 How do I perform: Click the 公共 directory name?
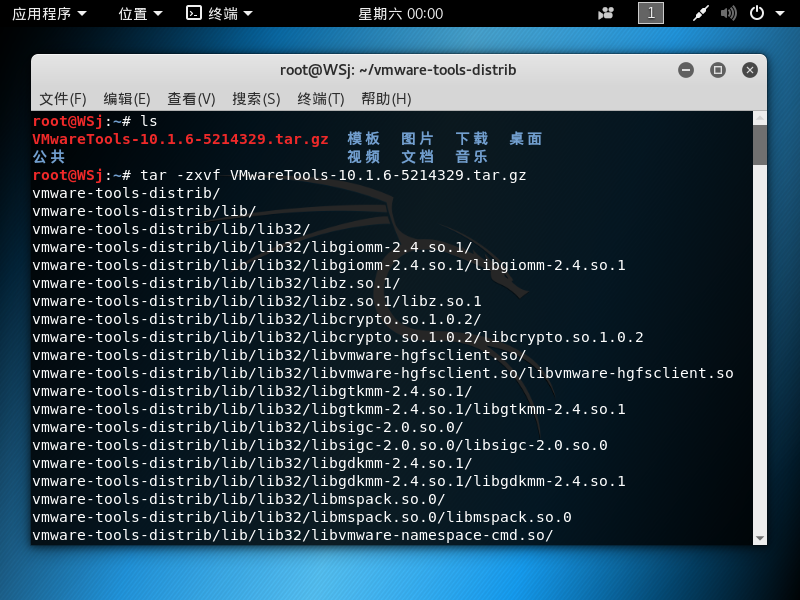click(x=49, y=157)
